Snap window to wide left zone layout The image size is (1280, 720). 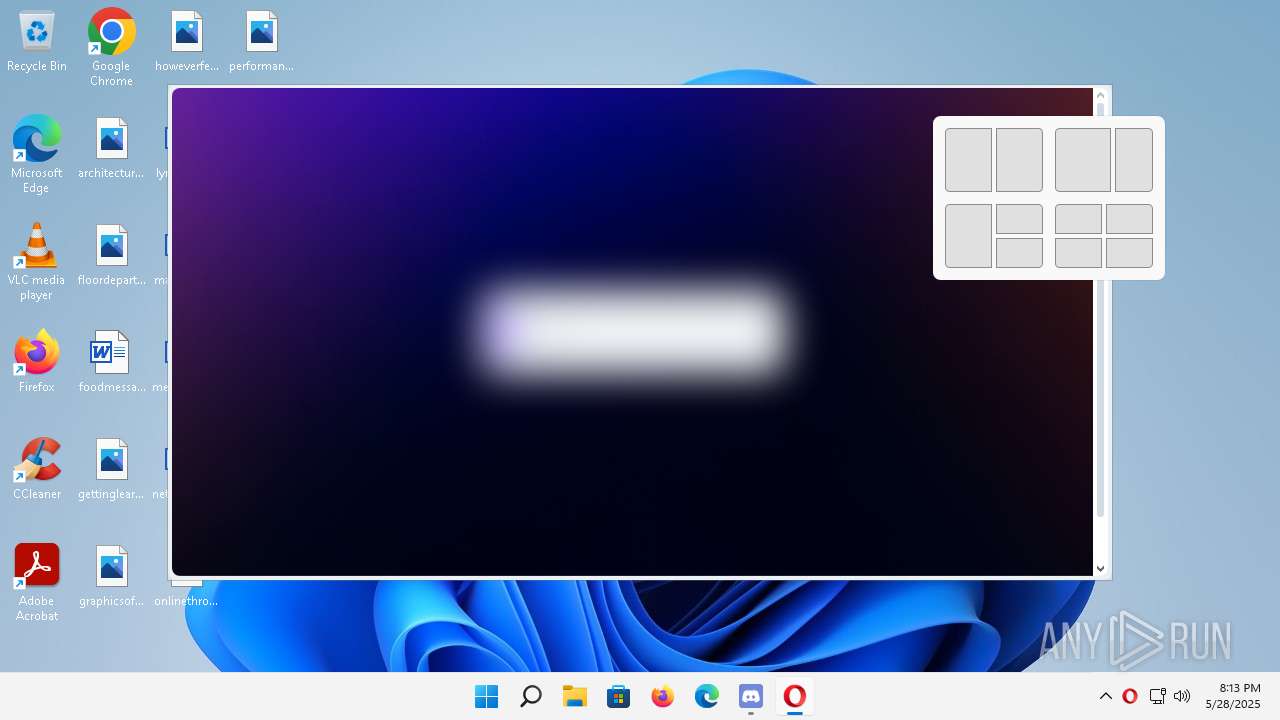click(x=1083, y=160)
